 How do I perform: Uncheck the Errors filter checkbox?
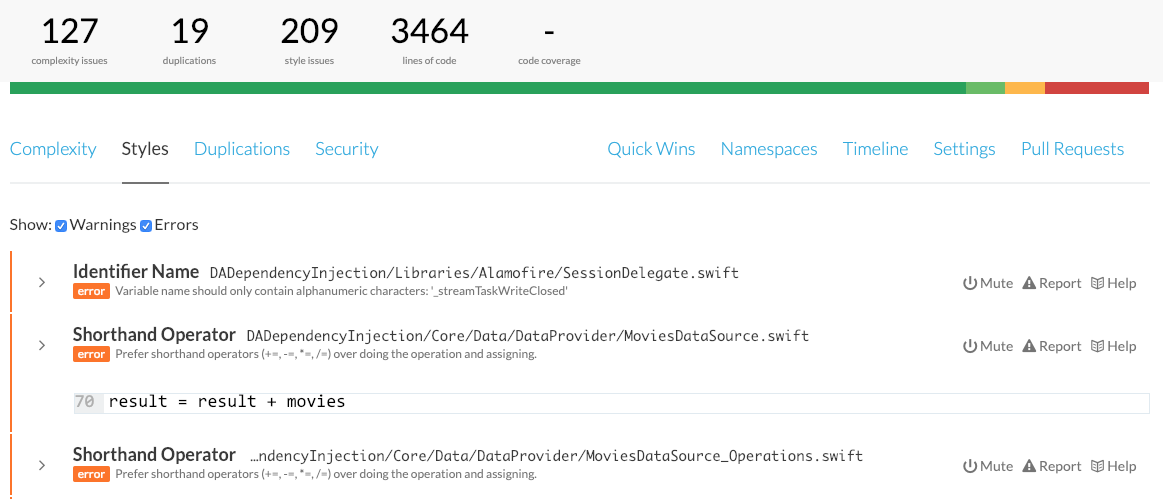(146, 226)
